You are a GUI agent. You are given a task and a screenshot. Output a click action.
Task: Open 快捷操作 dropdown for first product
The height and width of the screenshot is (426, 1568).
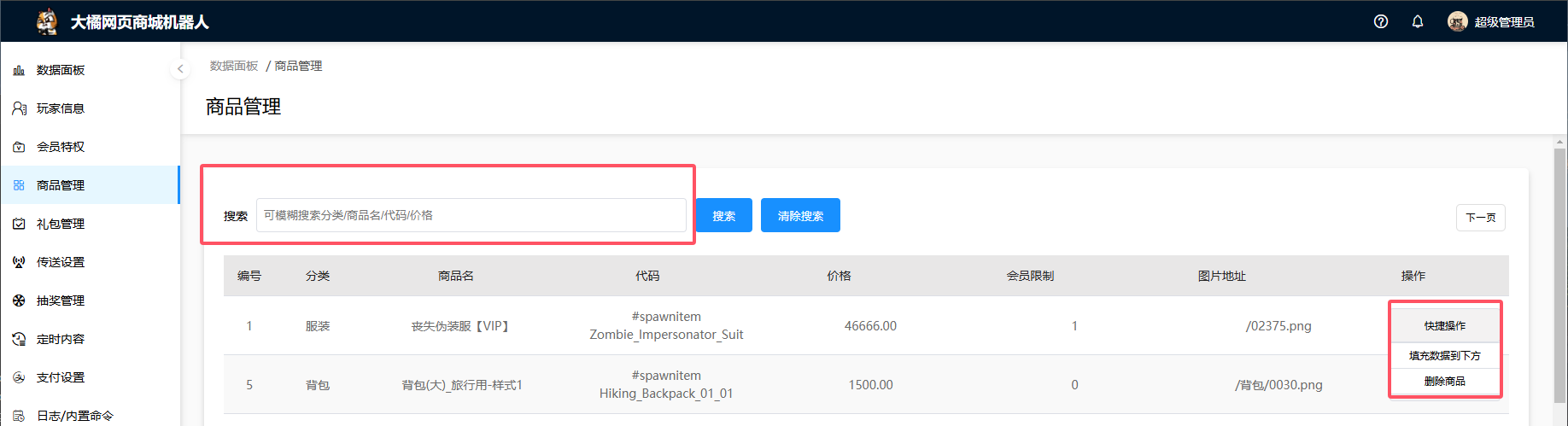click(x=1444, y=325)
